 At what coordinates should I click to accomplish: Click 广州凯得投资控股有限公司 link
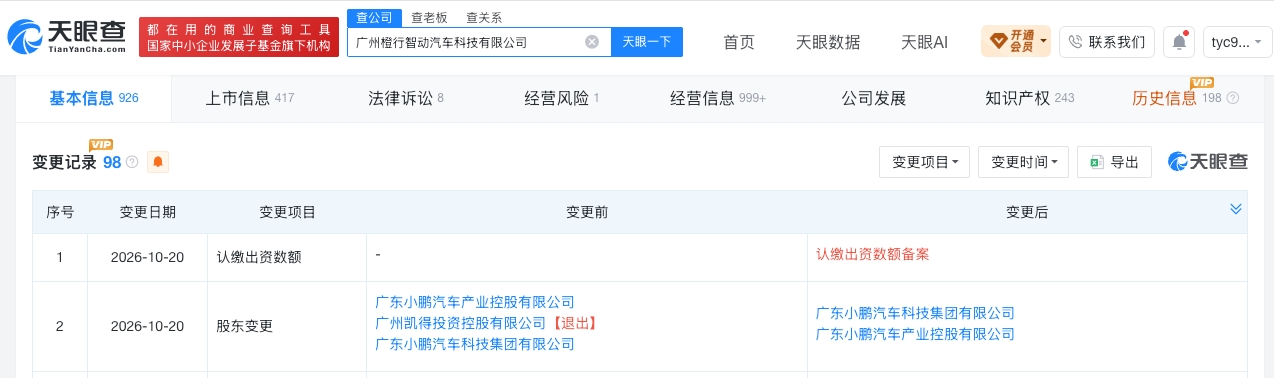pos(460,323)
